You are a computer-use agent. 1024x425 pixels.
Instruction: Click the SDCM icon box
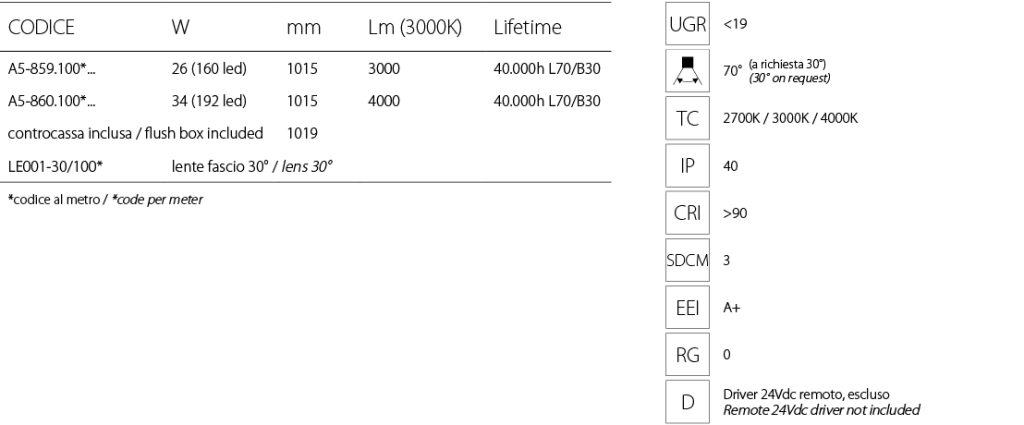pos(687,260)
